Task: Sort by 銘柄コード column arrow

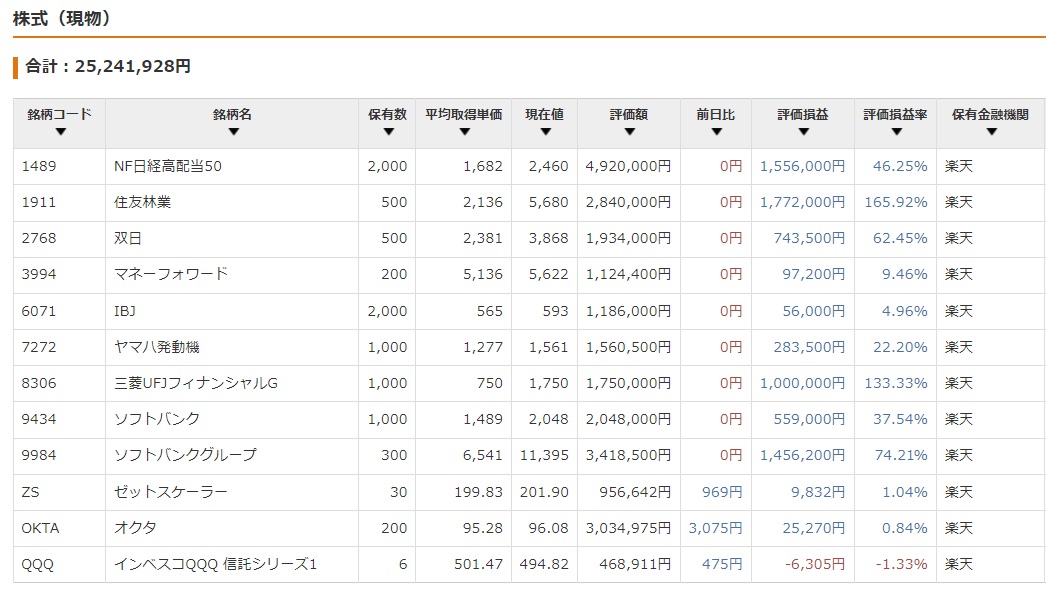Action: click(x=61, y=132)
